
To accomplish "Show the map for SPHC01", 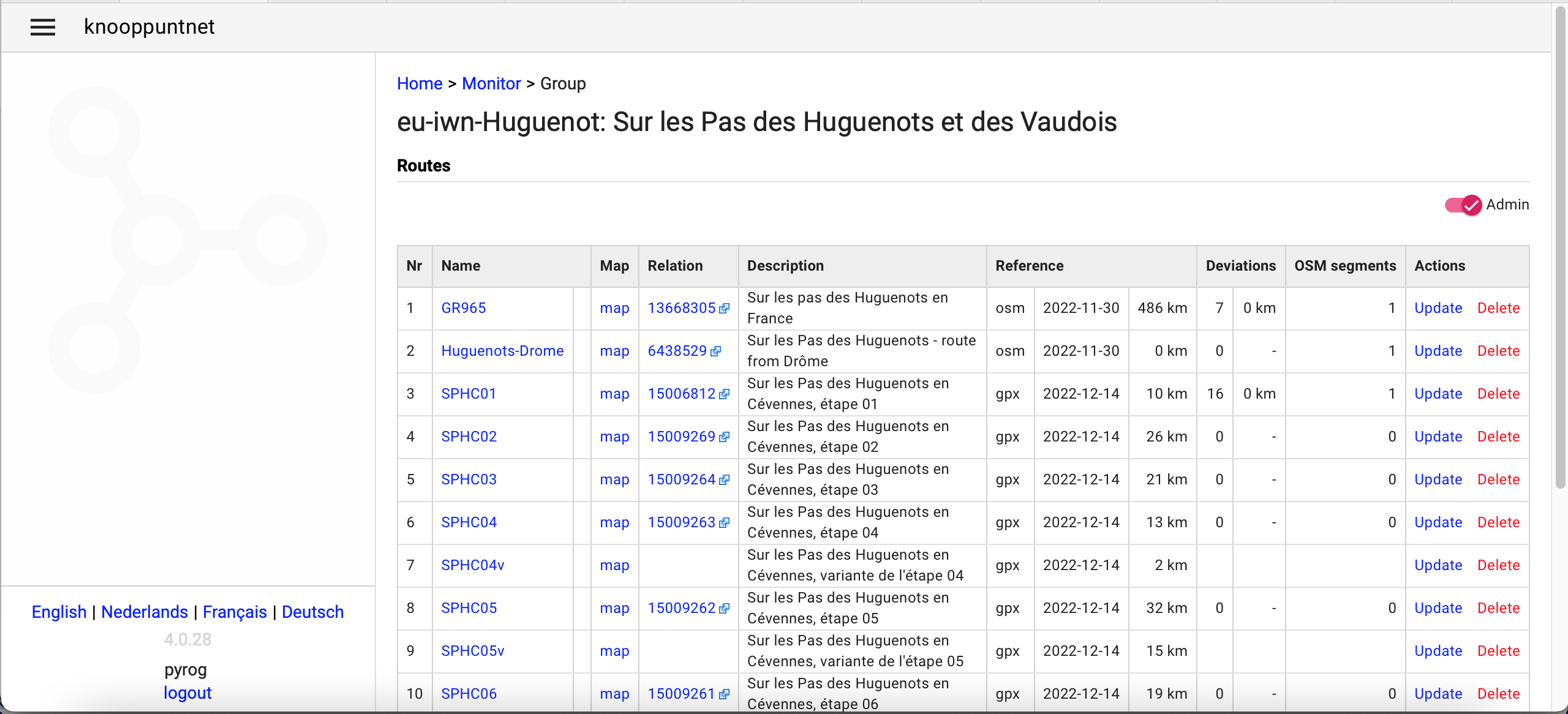I will pos(614,394).
